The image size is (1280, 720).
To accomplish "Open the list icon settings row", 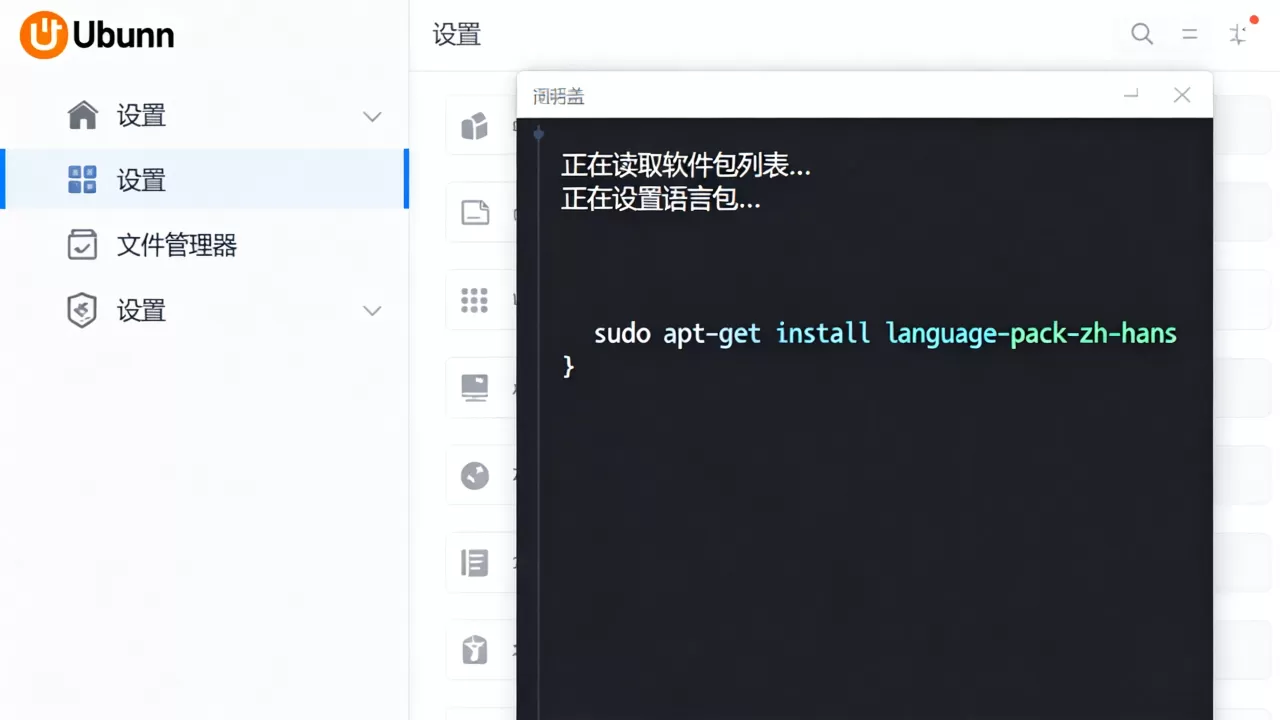I will (480, 563).
